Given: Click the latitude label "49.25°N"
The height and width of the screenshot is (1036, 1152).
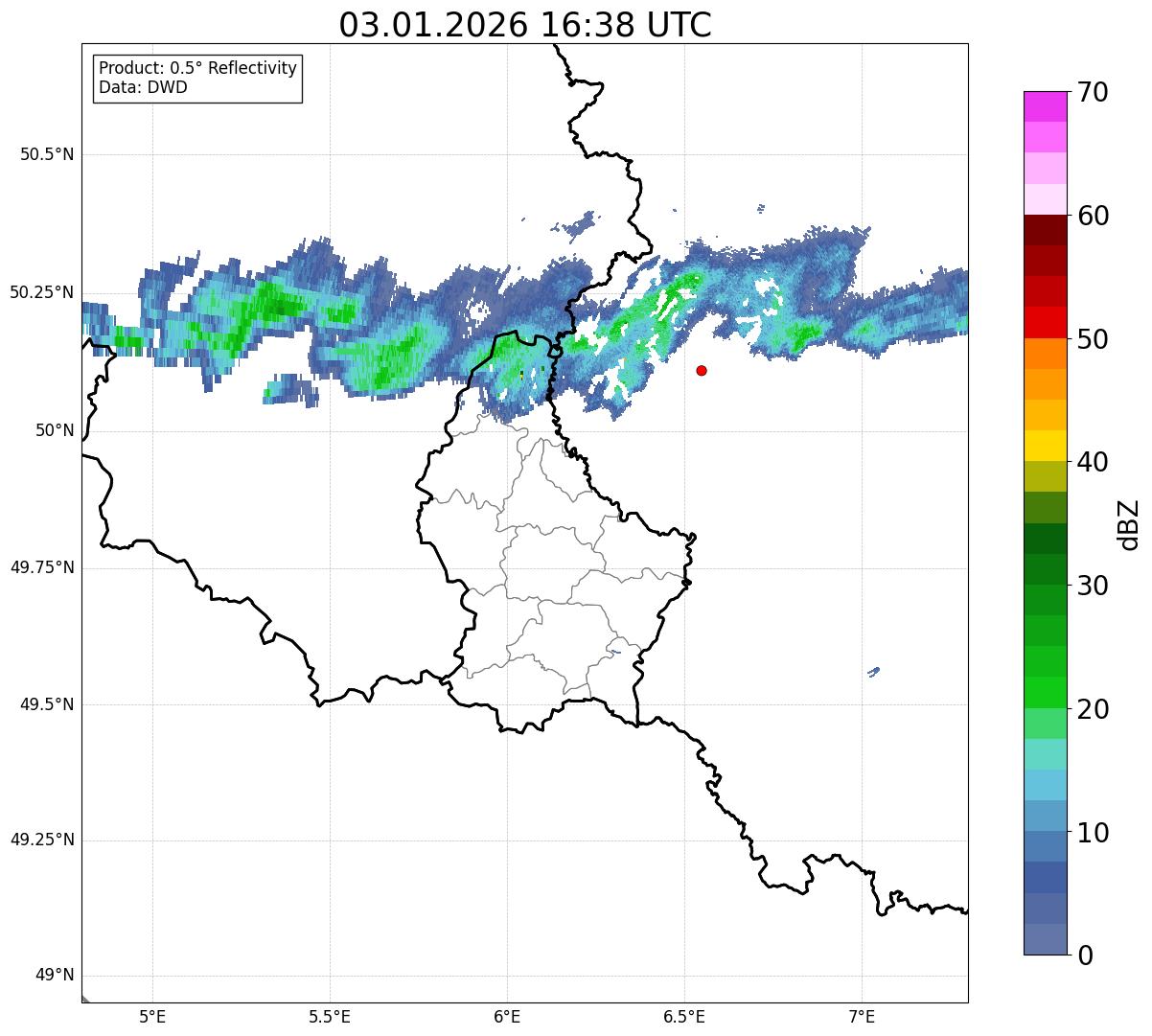Looking at the screenshot, I should click(x=42, y=840).
